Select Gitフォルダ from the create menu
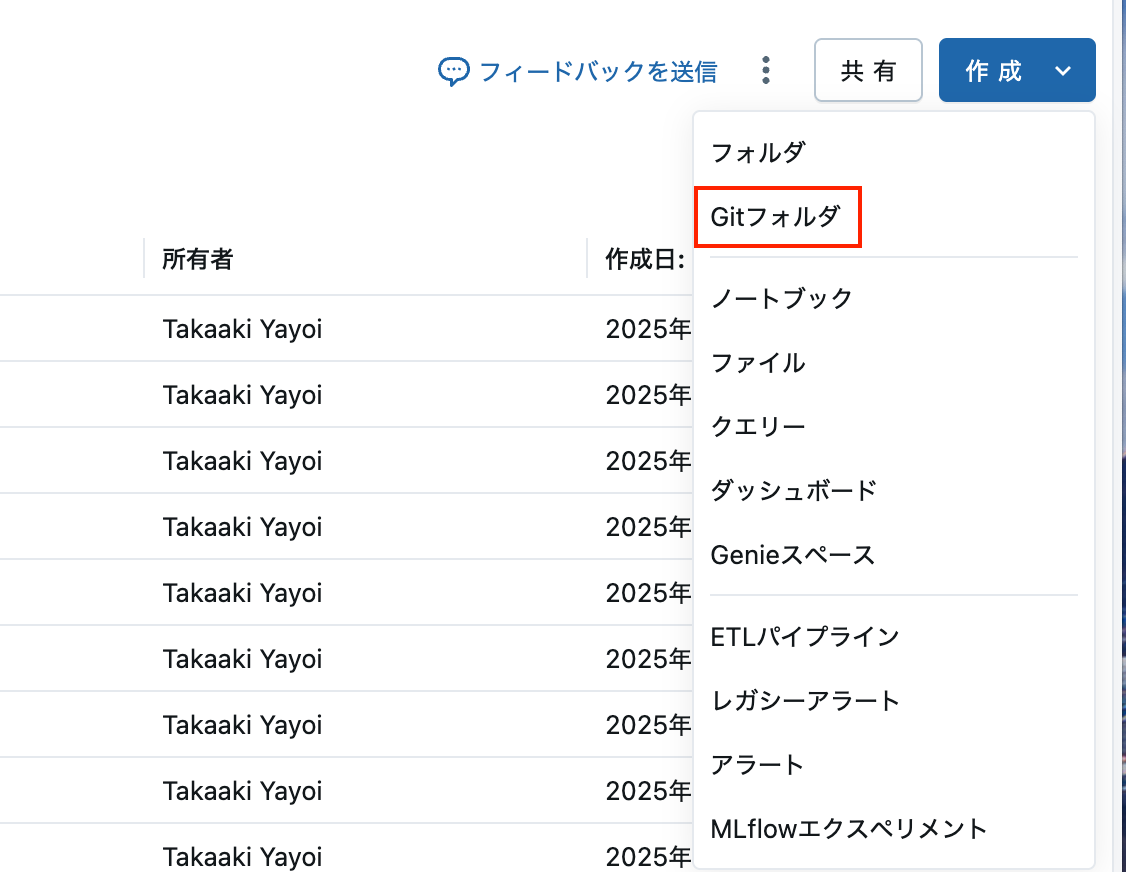1126x872 pixels. 778,217
